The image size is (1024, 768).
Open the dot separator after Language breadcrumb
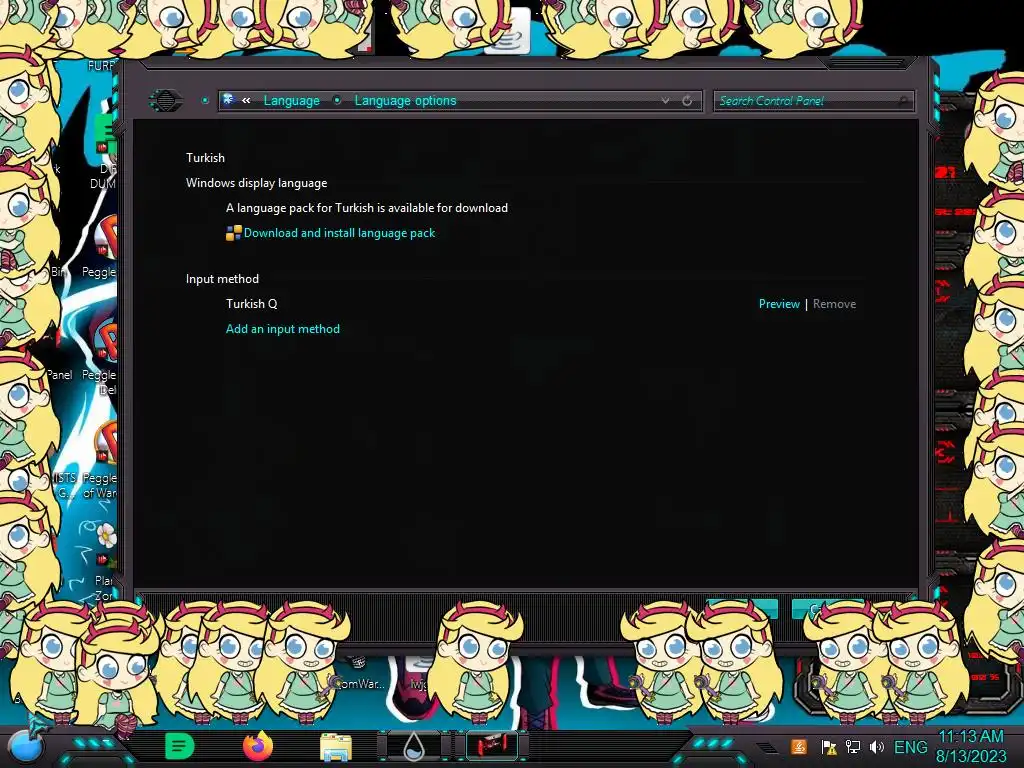(x=337, y=101)
